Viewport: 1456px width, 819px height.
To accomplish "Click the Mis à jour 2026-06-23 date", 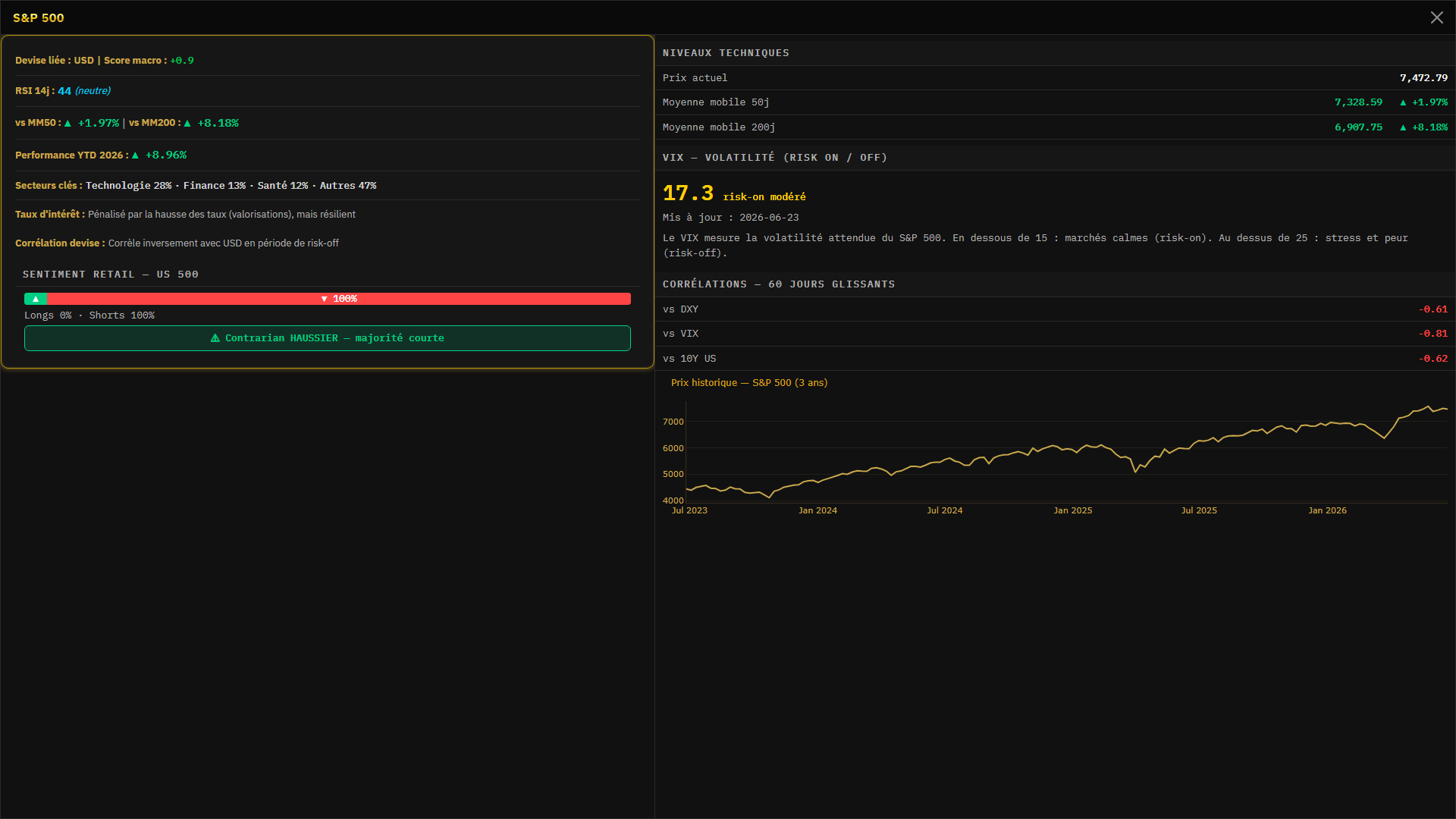I will click(730, 218).
